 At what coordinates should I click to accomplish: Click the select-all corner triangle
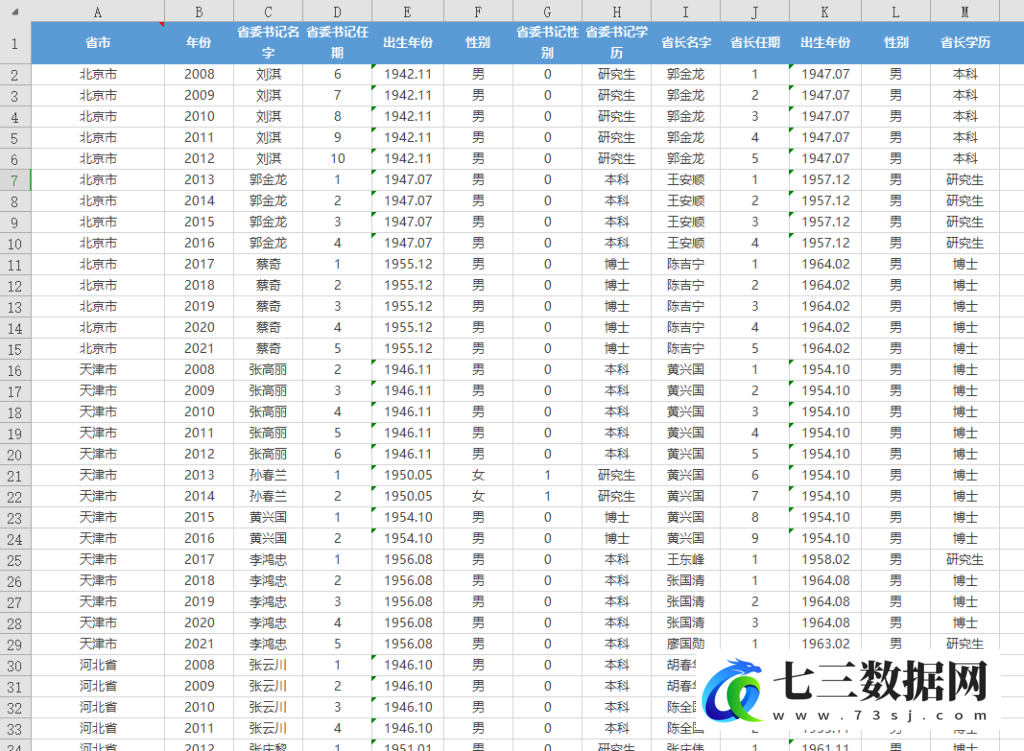click(15, 11)
